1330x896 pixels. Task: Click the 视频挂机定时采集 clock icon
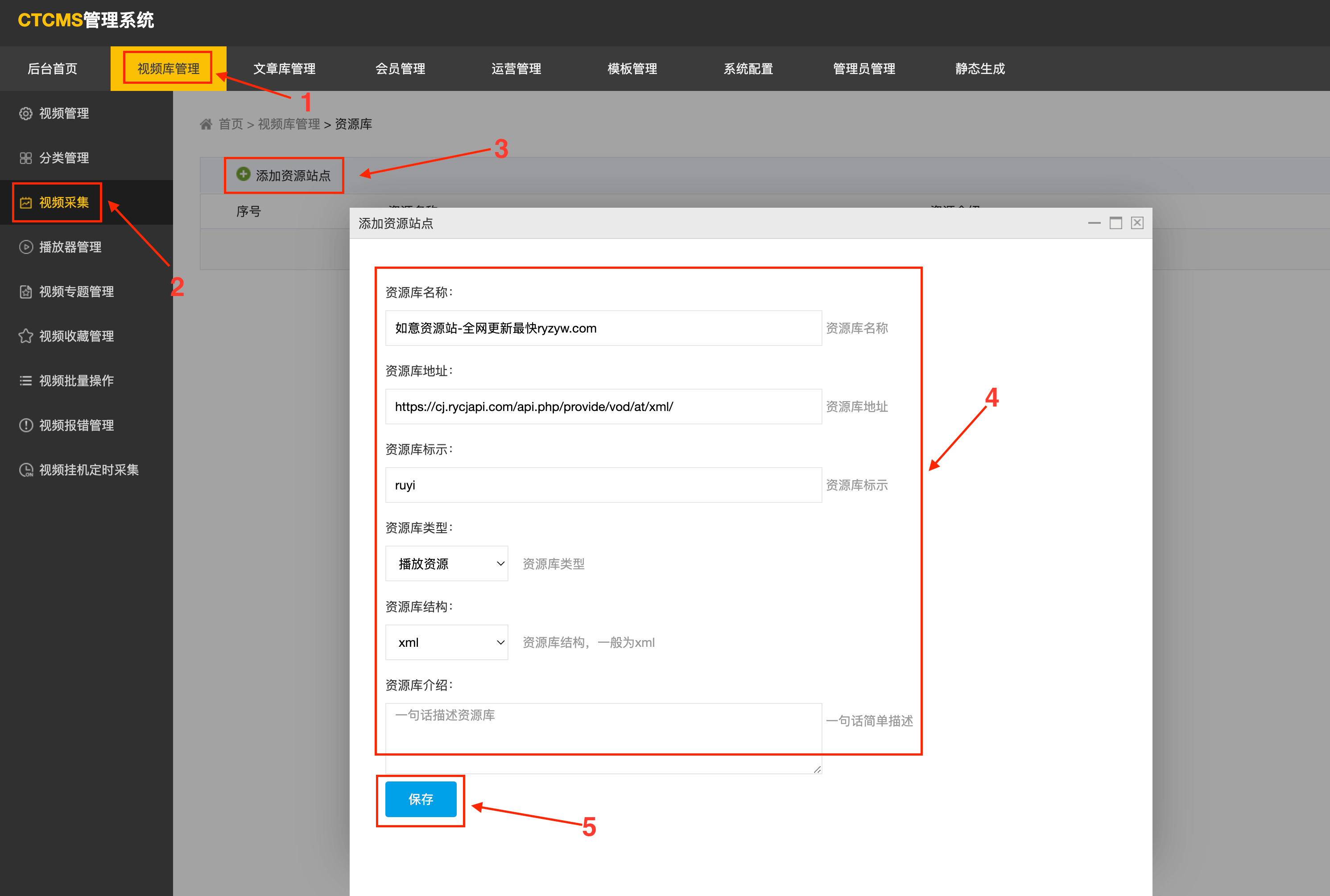coord(26,470)
